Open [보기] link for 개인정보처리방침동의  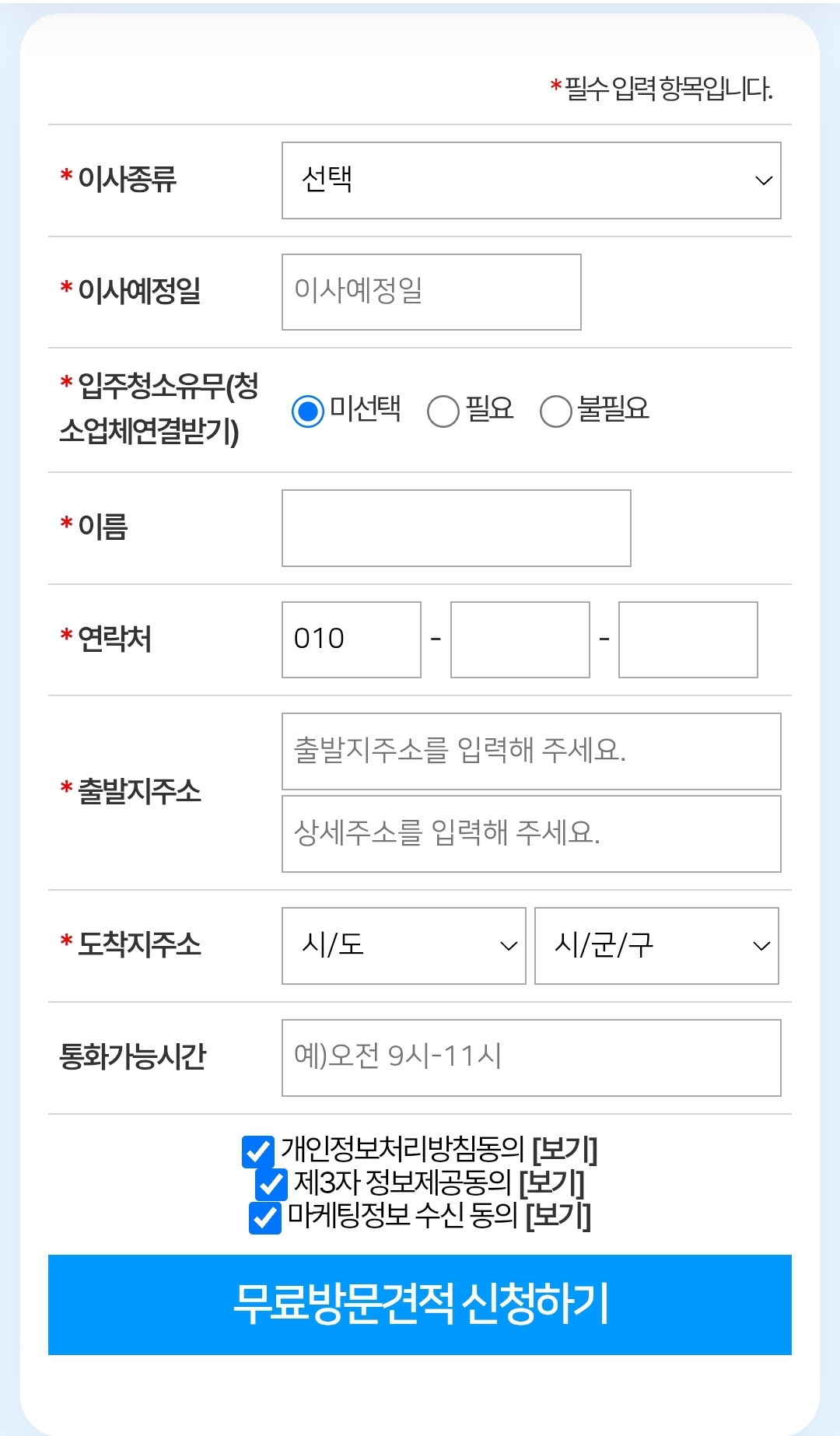[x=565, y=1150]
